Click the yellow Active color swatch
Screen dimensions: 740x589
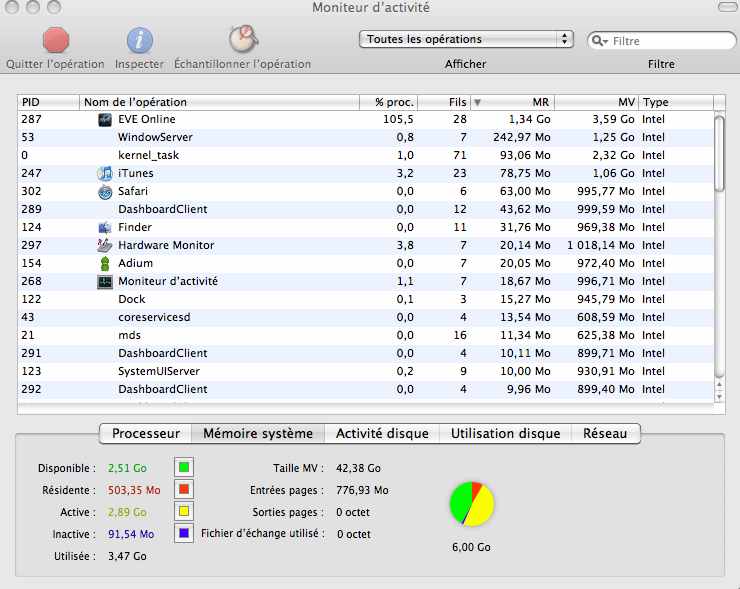(184, 512)
